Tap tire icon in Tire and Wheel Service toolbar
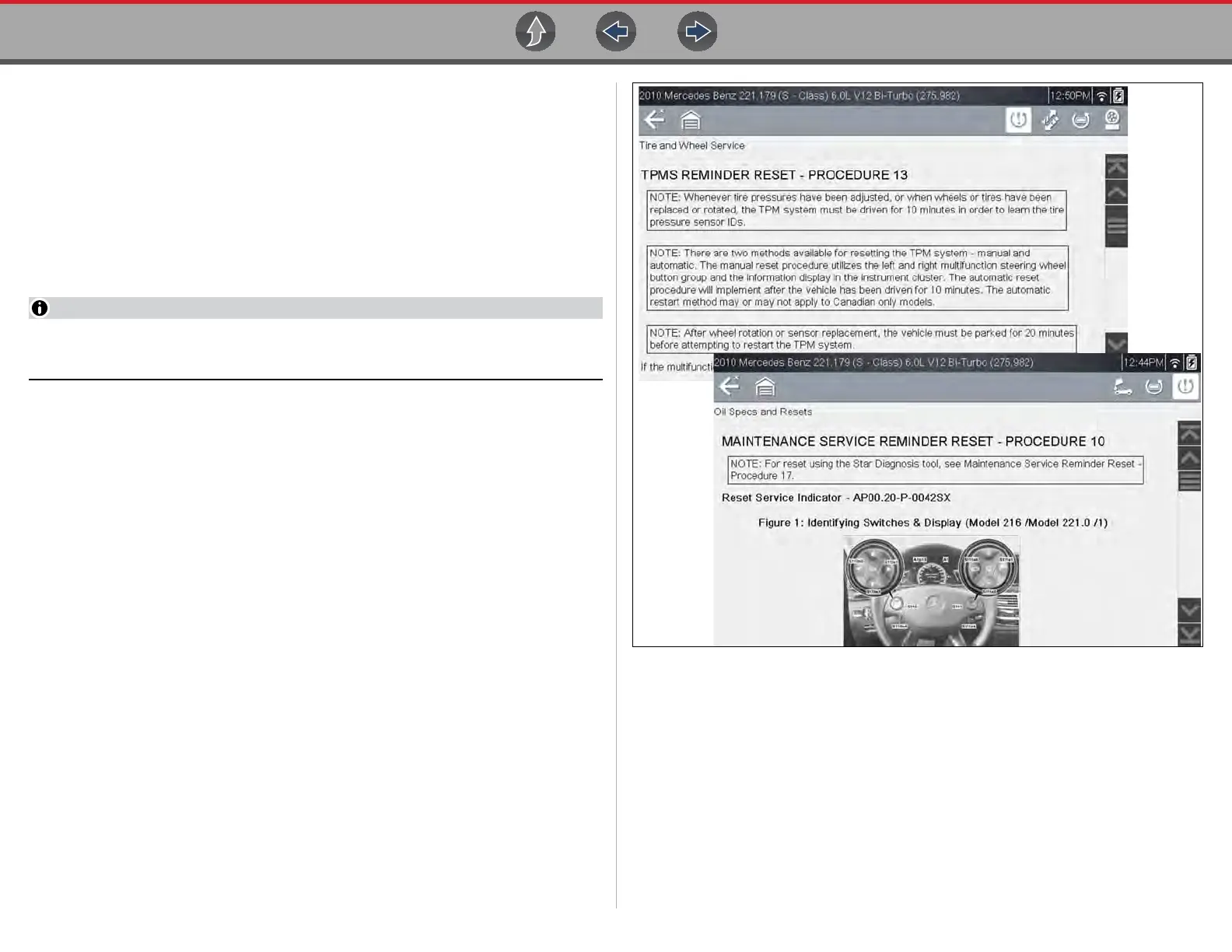The image size is (1232, 952). [x=1081, y=120]
